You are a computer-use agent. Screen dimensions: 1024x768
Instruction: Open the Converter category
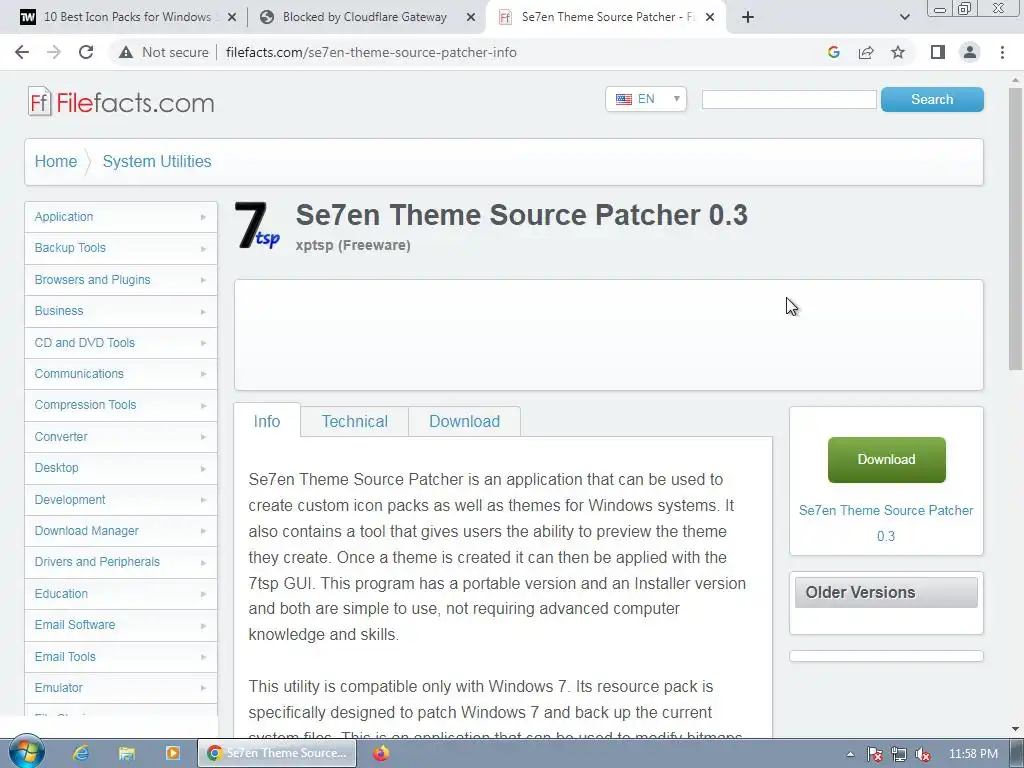coord(121,436)
